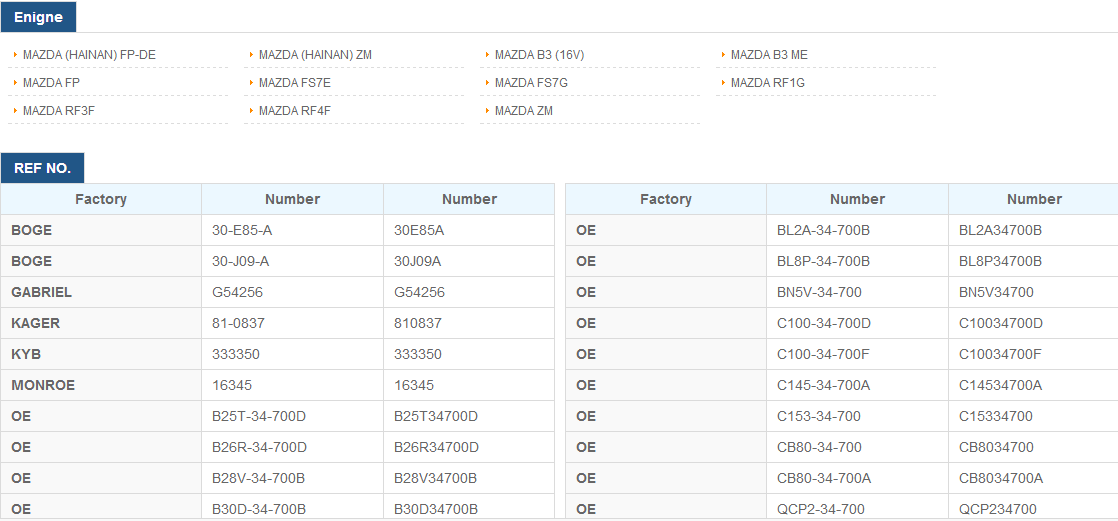
Task: Click OE number B28V-34-700B
Action: click(259, 478)
